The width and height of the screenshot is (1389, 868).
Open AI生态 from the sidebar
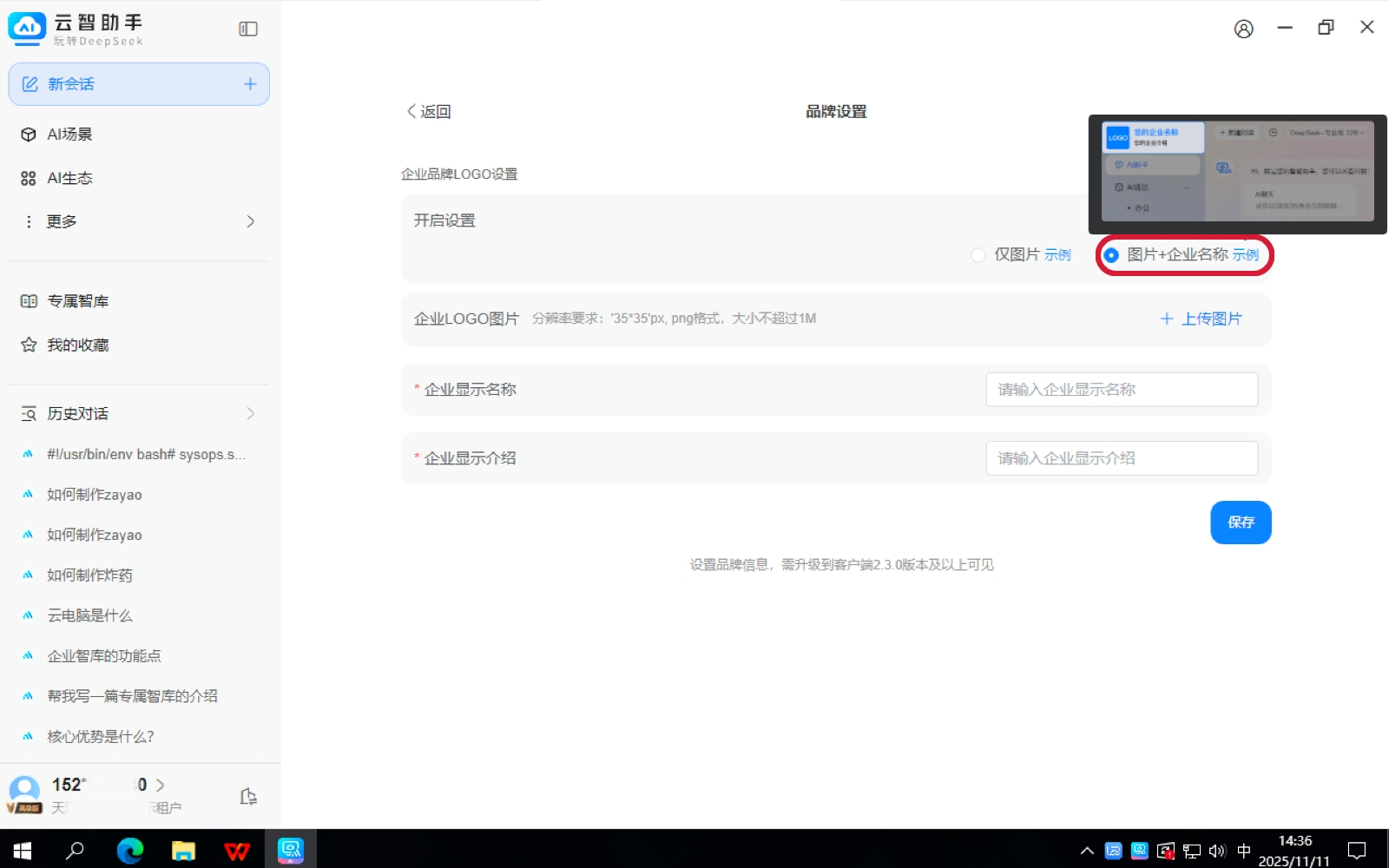coord(69,178)
